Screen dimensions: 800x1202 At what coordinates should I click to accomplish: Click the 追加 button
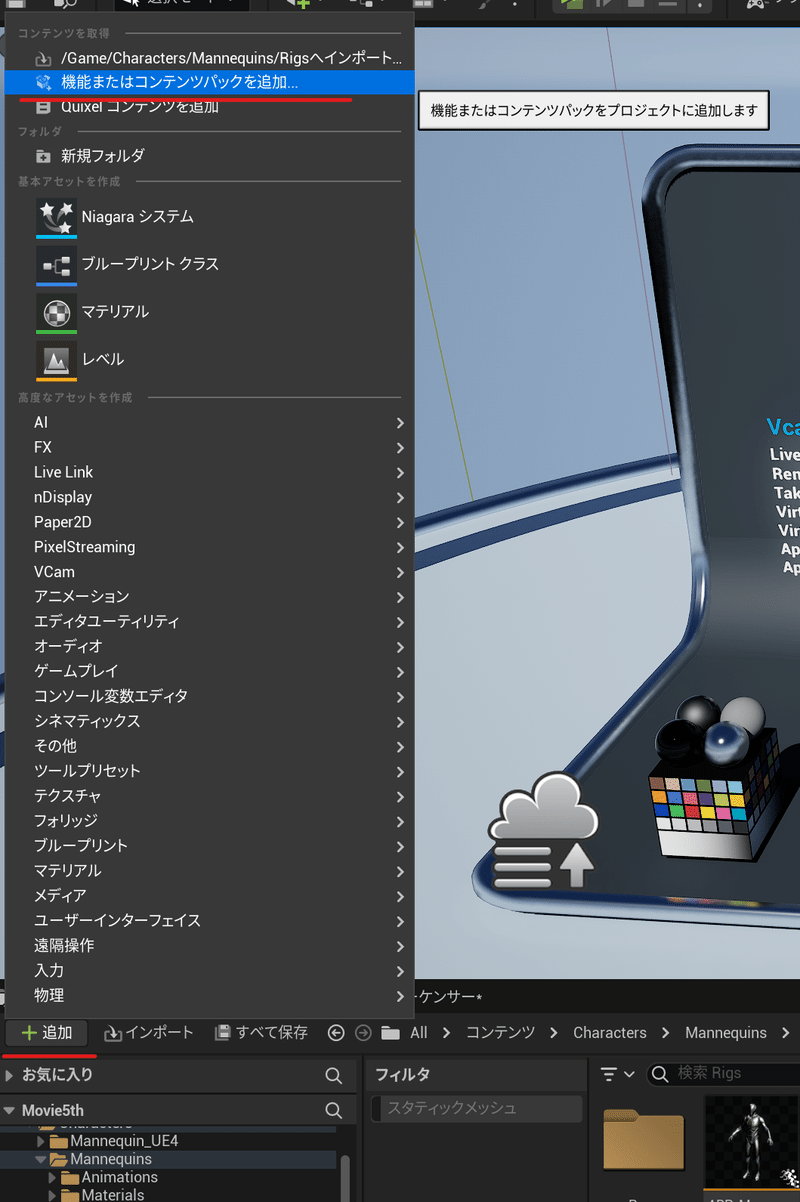pos(47,1033)
